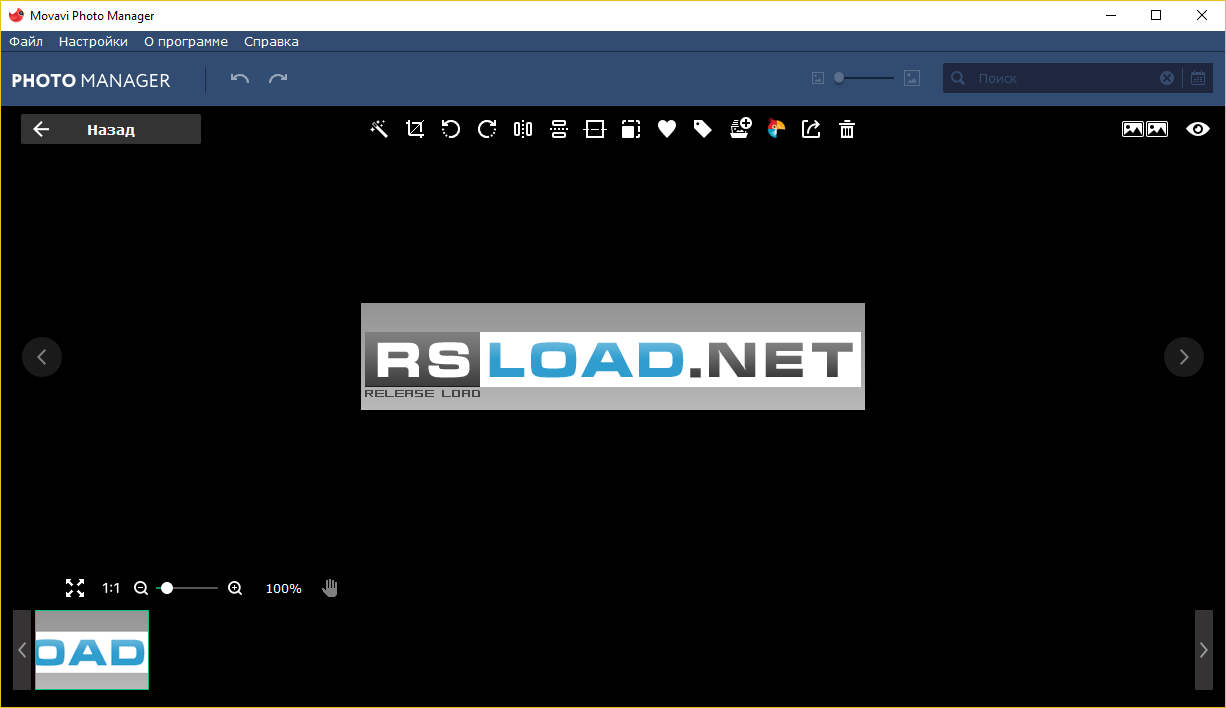Open the О программе menu

pos(186,41)
